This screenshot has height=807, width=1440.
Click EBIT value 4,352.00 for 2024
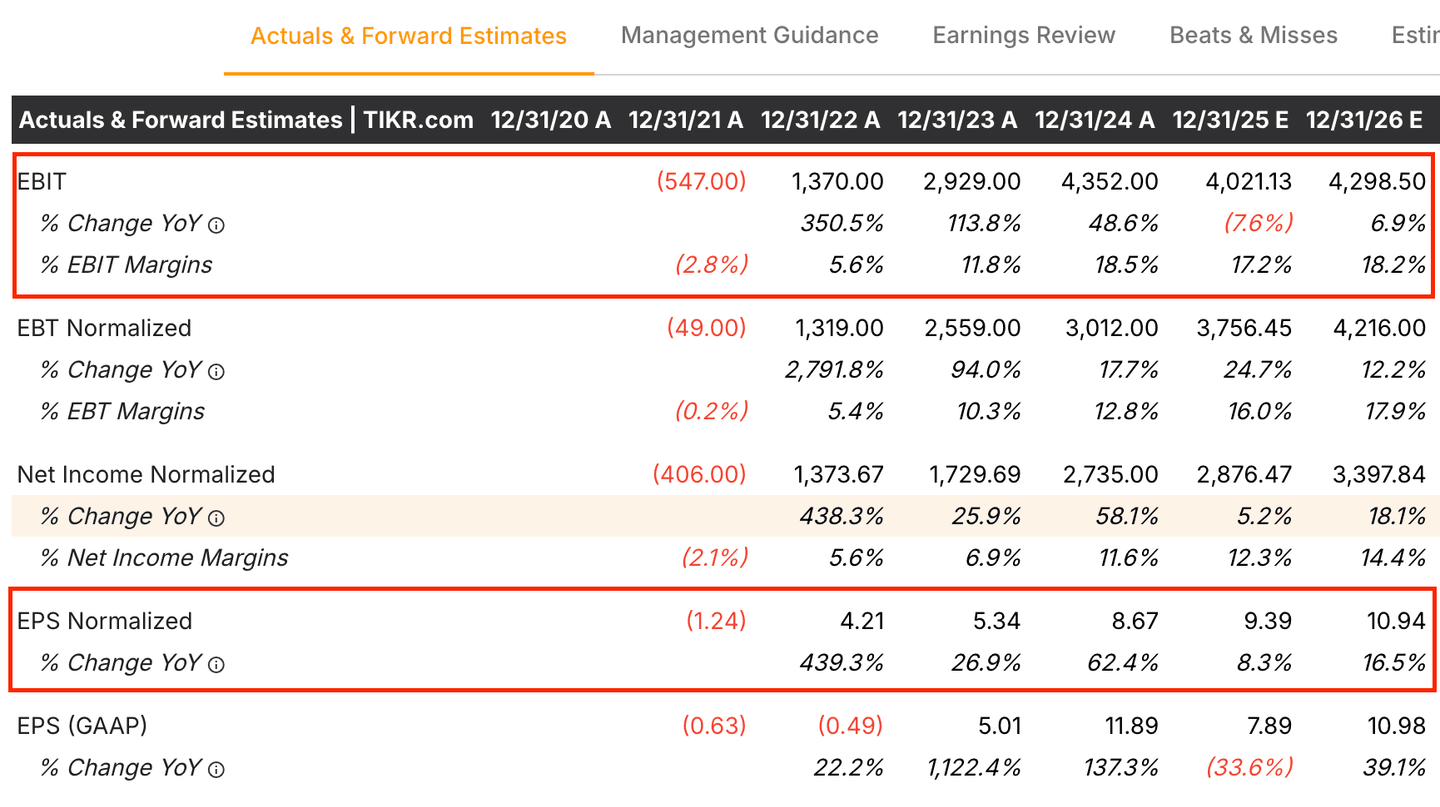(x=1109, y=182)
